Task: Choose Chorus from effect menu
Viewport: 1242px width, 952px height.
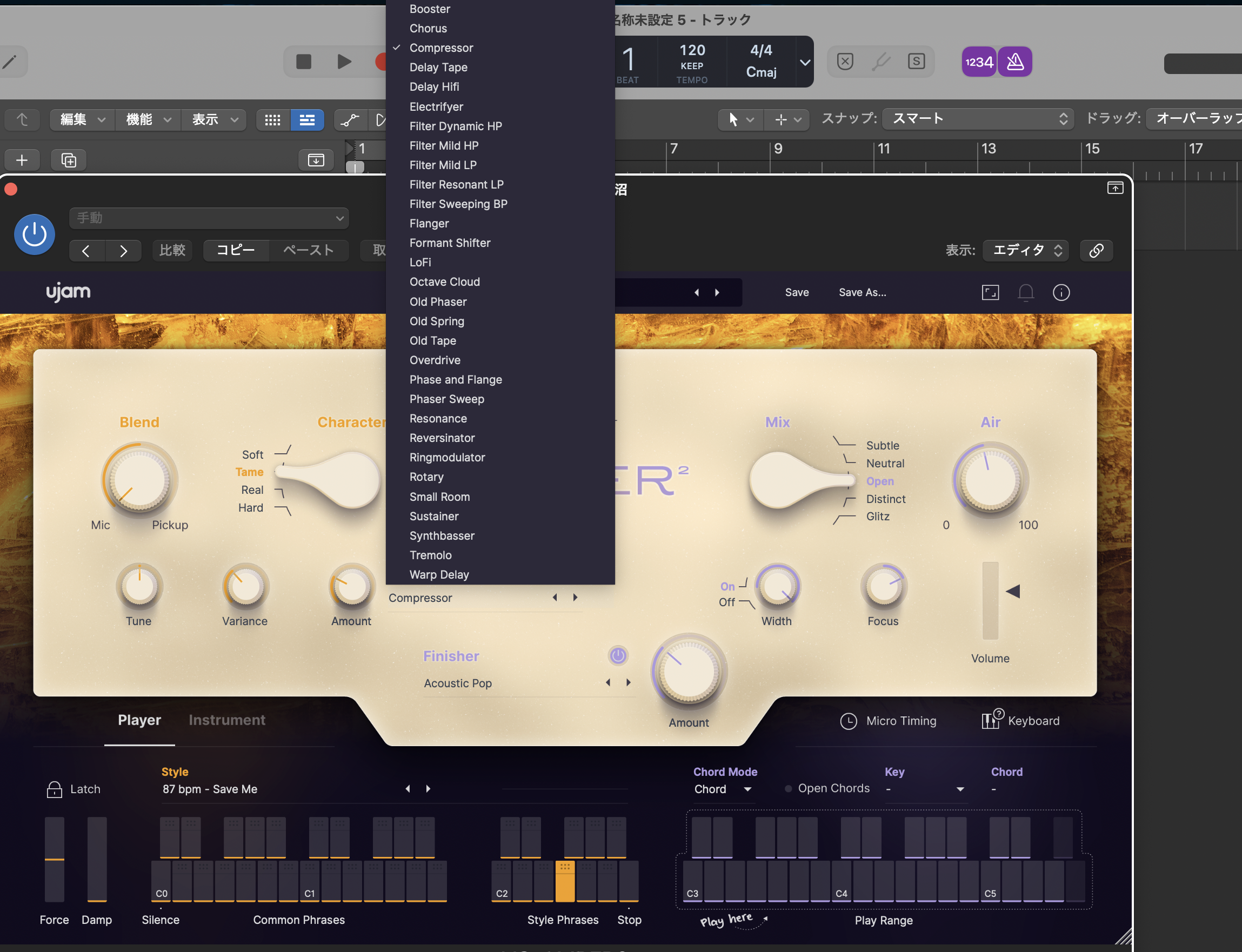Action: coord(500,28)
